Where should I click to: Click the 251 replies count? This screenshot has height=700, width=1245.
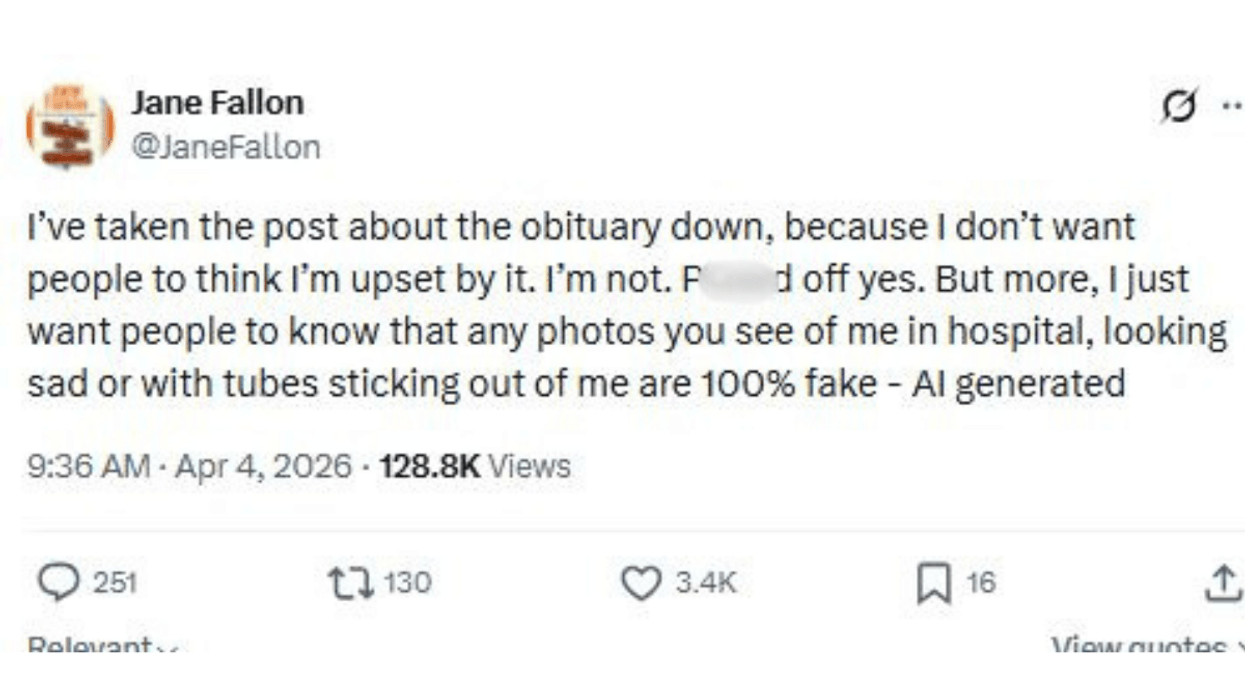(x=115, y=583)
